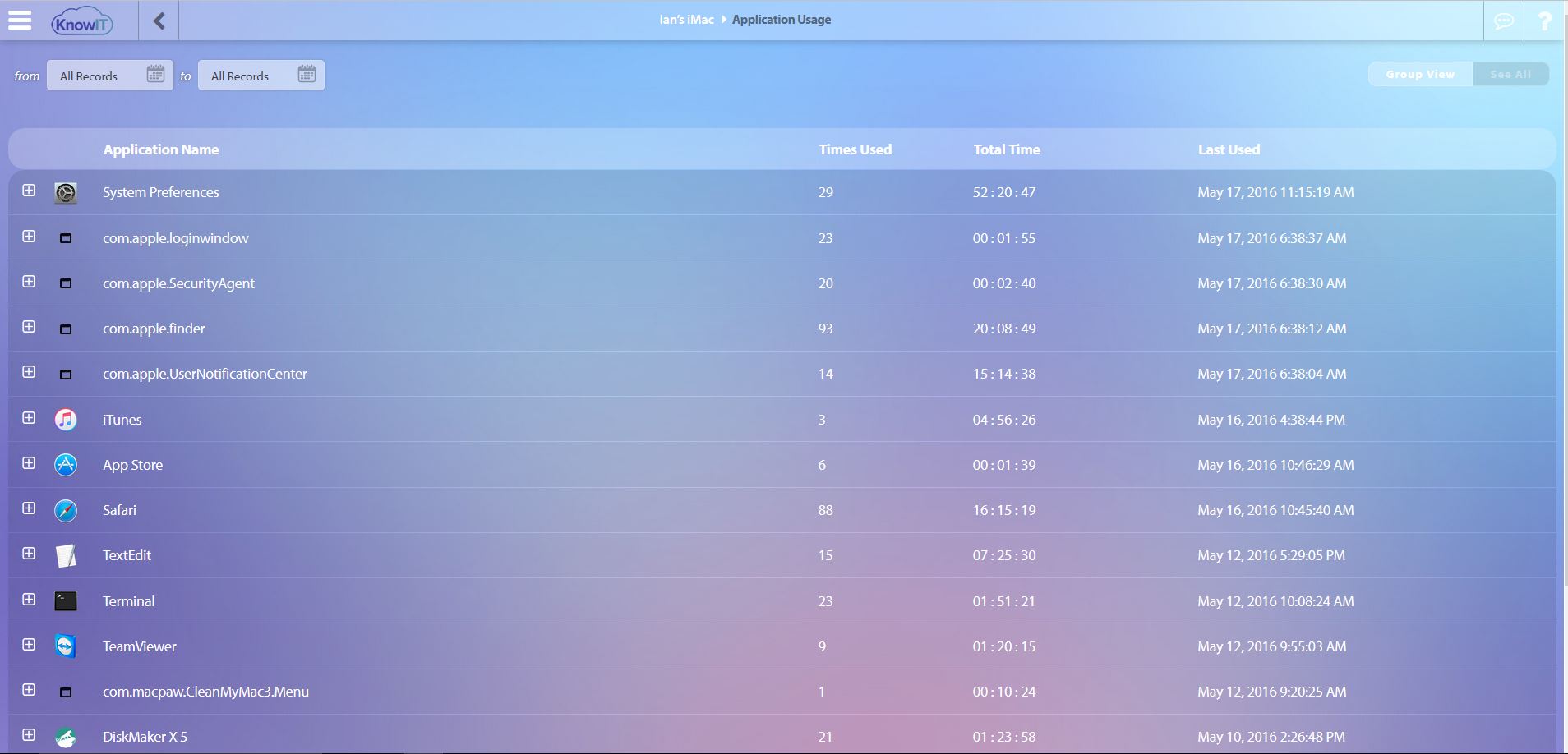Click the DiskMaker X 5 icon
This screenshot has width=1568, height=754.
click(x=66, y=737)
